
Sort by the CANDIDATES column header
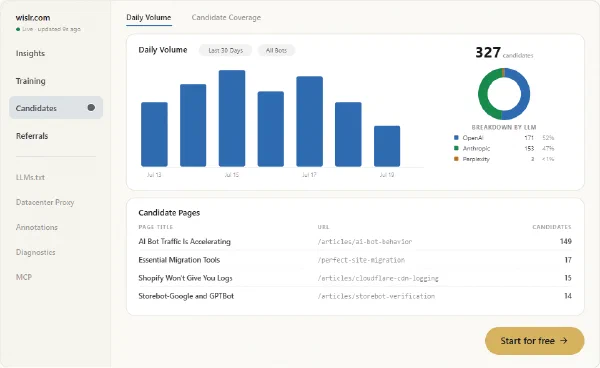click(552, 227)
